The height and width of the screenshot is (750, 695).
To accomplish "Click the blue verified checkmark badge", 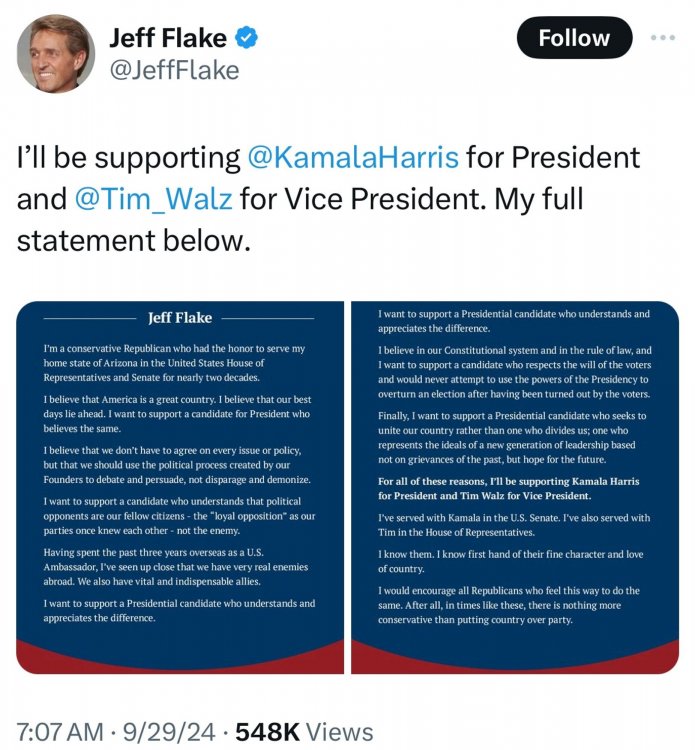I will (x=247, y=39).
